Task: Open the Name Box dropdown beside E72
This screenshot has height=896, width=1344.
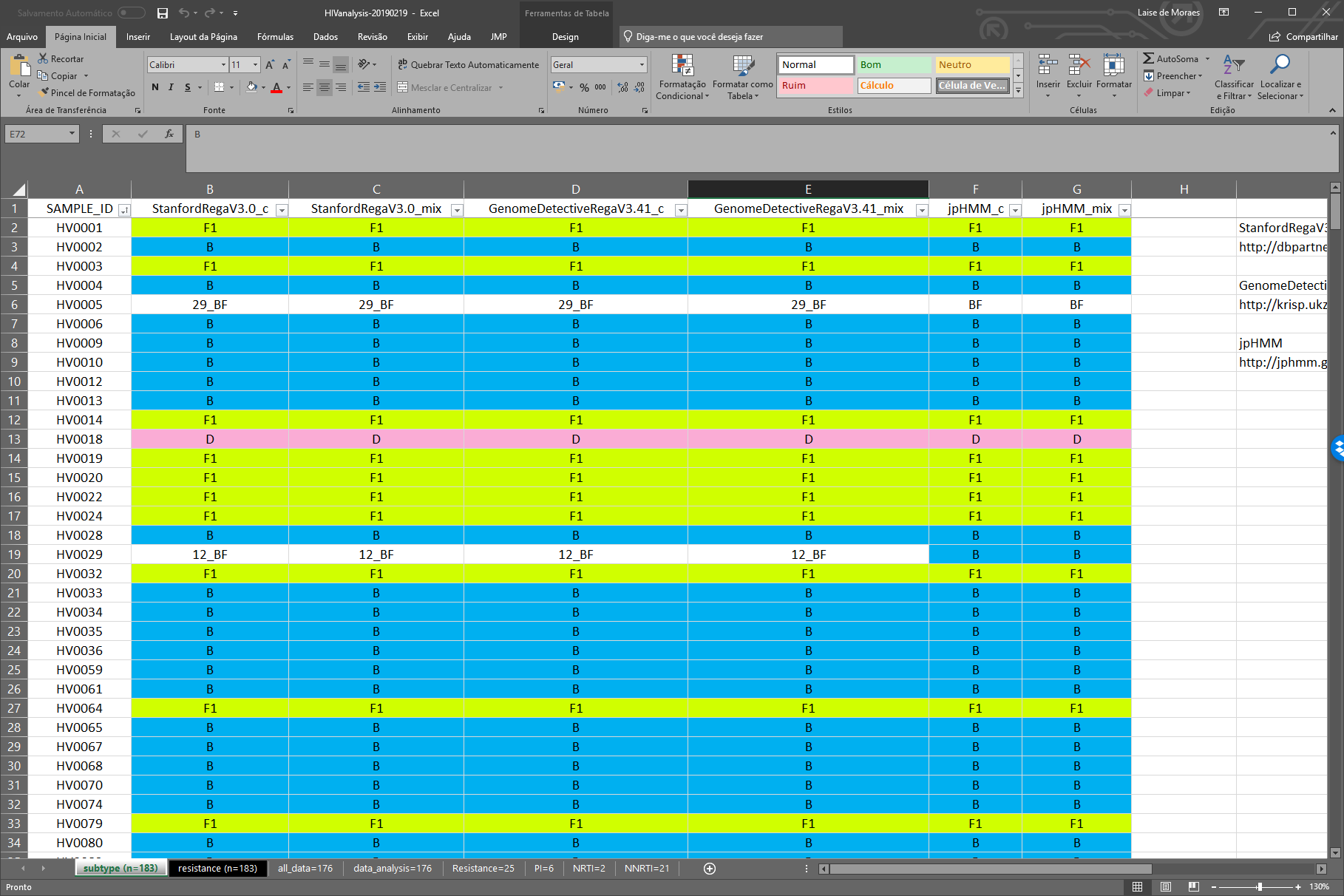Action: click(x=72, y=134)
